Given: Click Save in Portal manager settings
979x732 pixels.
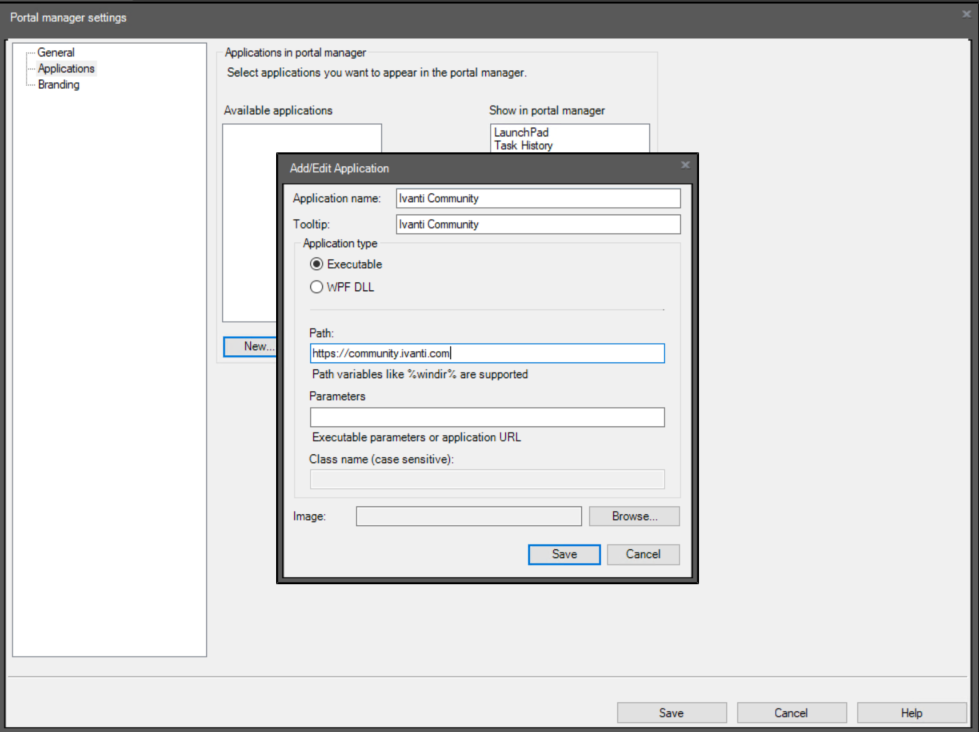Looking at the screenshot, I should (671, 712).
